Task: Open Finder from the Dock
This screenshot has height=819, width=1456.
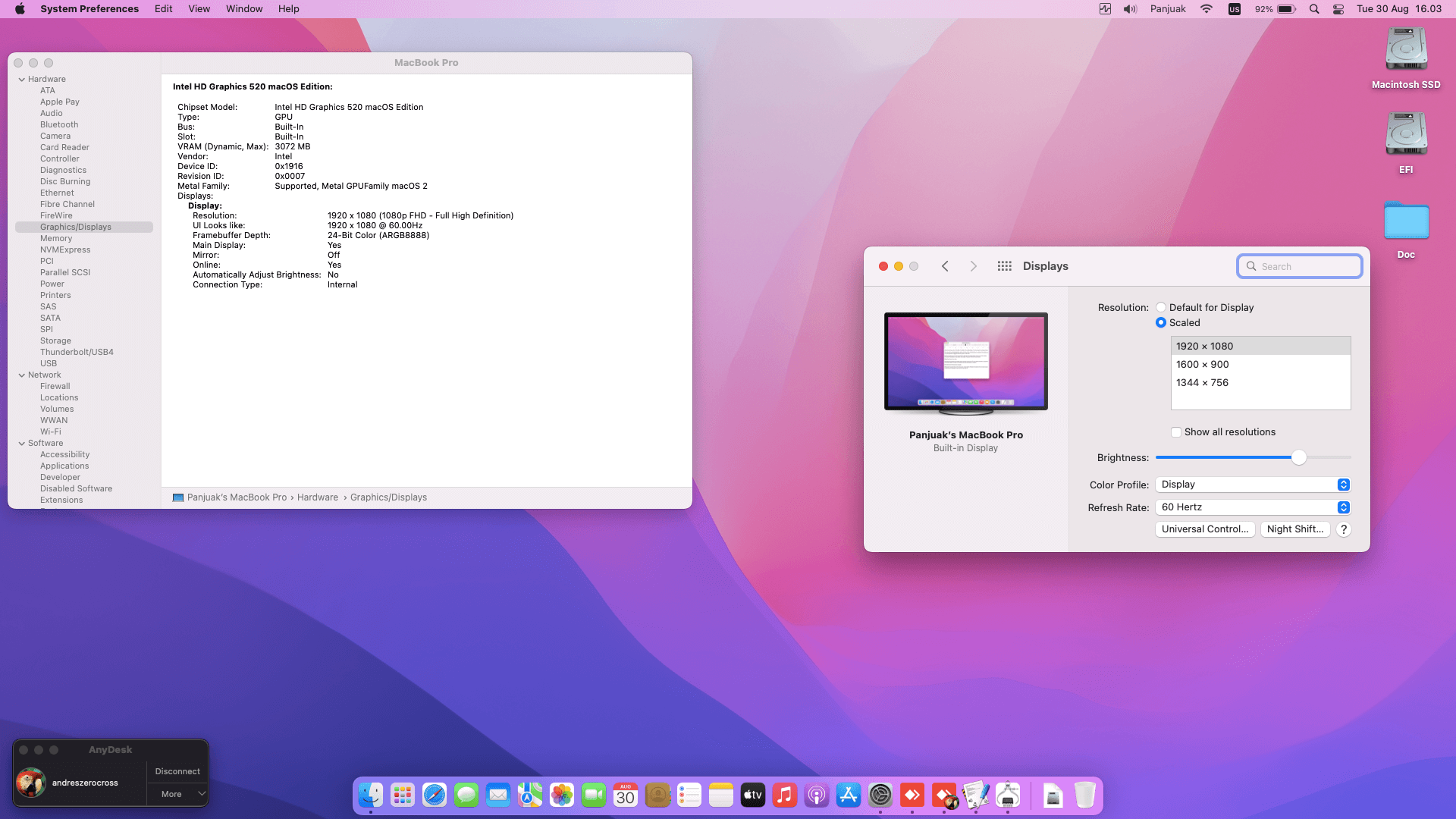Action: (x=371, y=795)
